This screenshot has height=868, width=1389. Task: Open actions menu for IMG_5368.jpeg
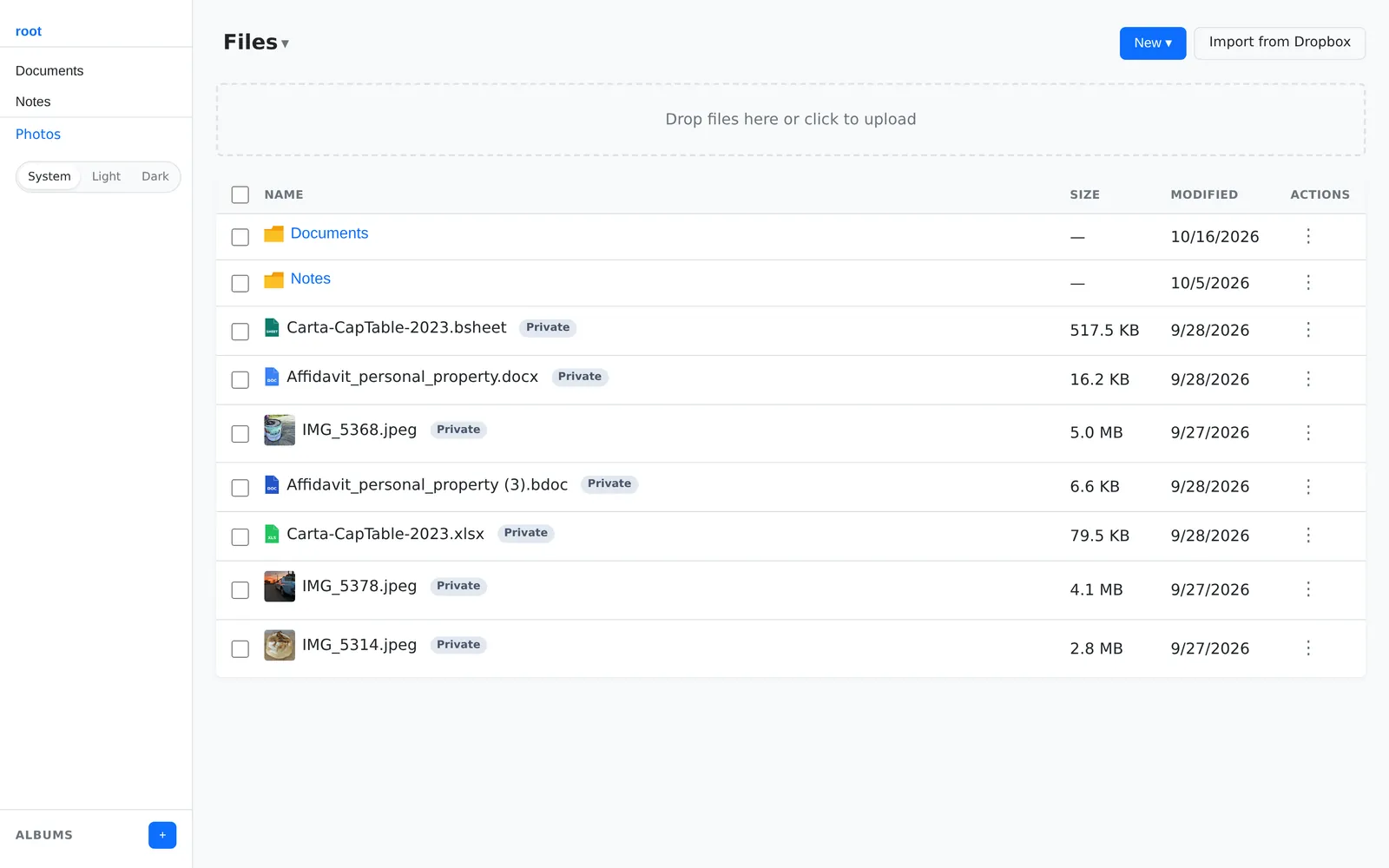(x=1308, y=432)
